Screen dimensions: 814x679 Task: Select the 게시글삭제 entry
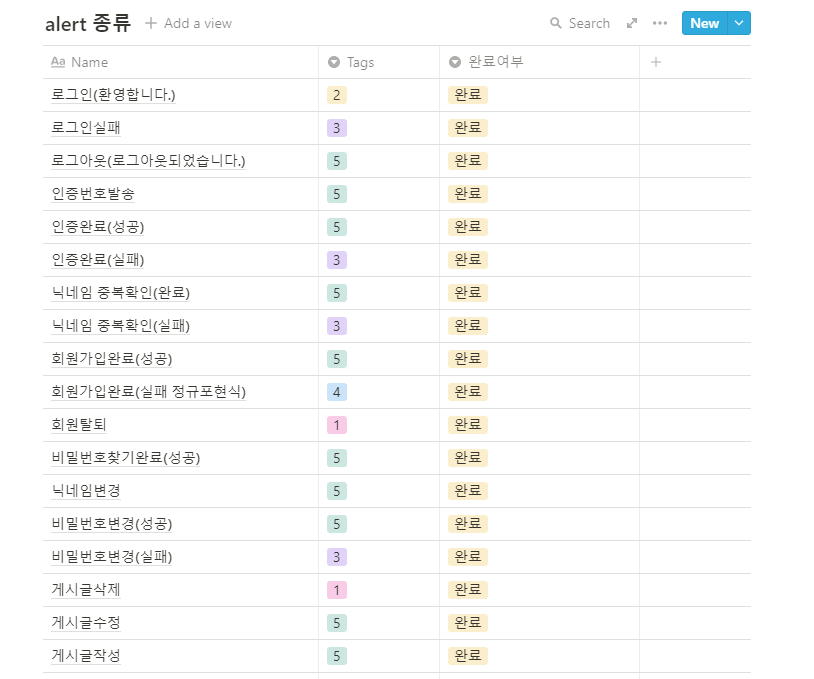86,590
